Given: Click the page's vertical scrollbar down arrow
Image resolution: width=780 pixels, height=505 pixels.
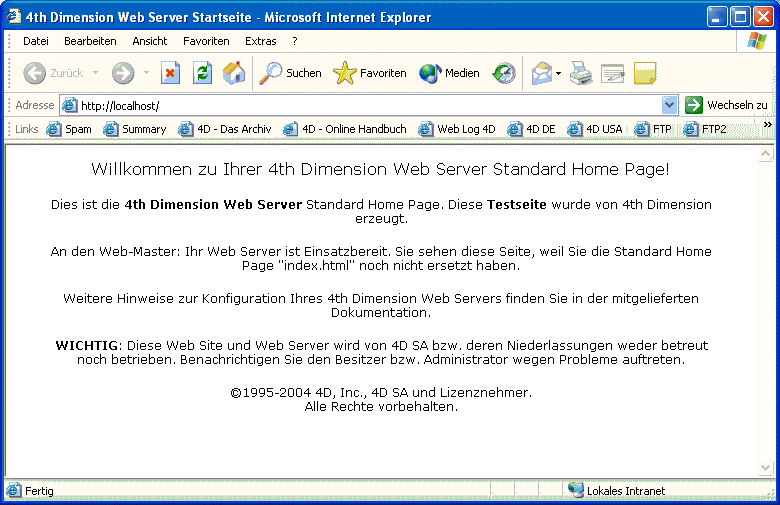Looking at the screenshot, I should point(766,468).
